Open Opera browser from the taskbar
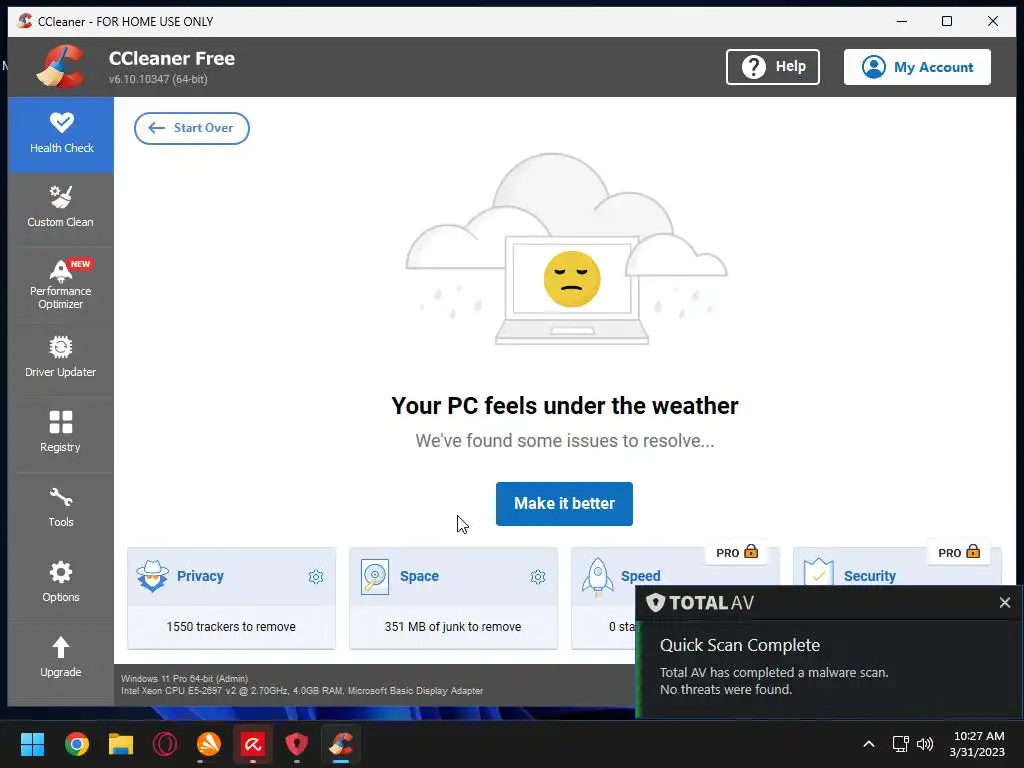The image size is (1024, 768). (165, 744)
